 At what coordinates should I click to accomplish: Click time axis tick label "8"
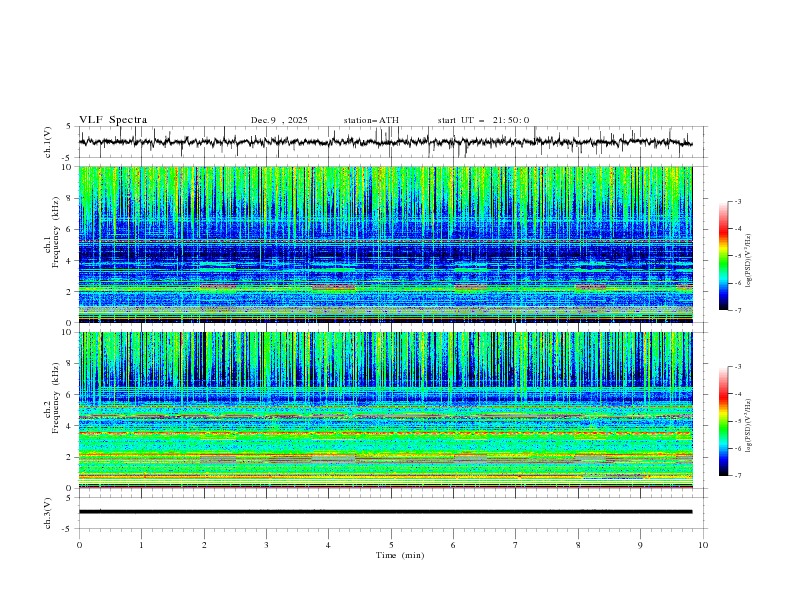pos(578,545)
